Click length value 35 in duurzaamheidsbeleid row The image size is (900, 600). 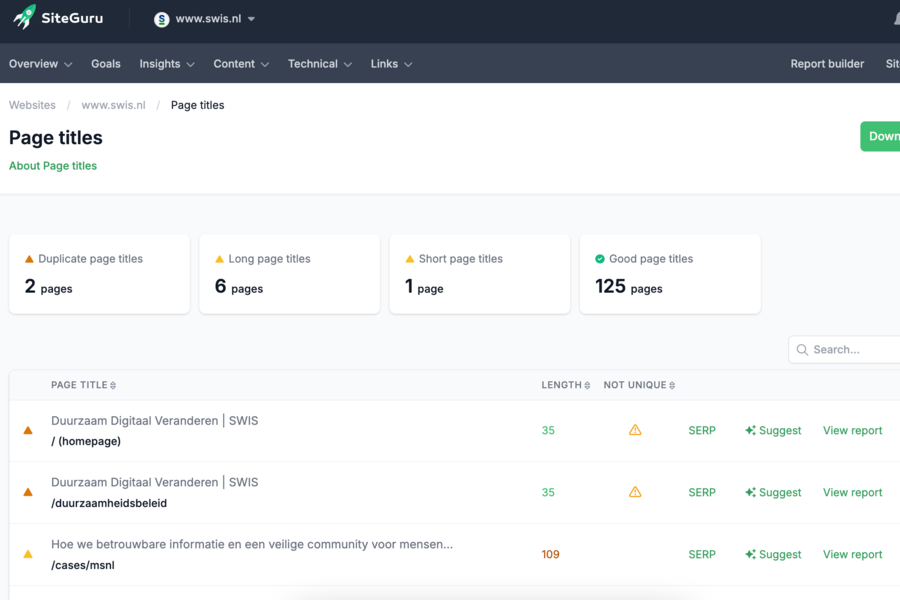(x=548, y=492)
